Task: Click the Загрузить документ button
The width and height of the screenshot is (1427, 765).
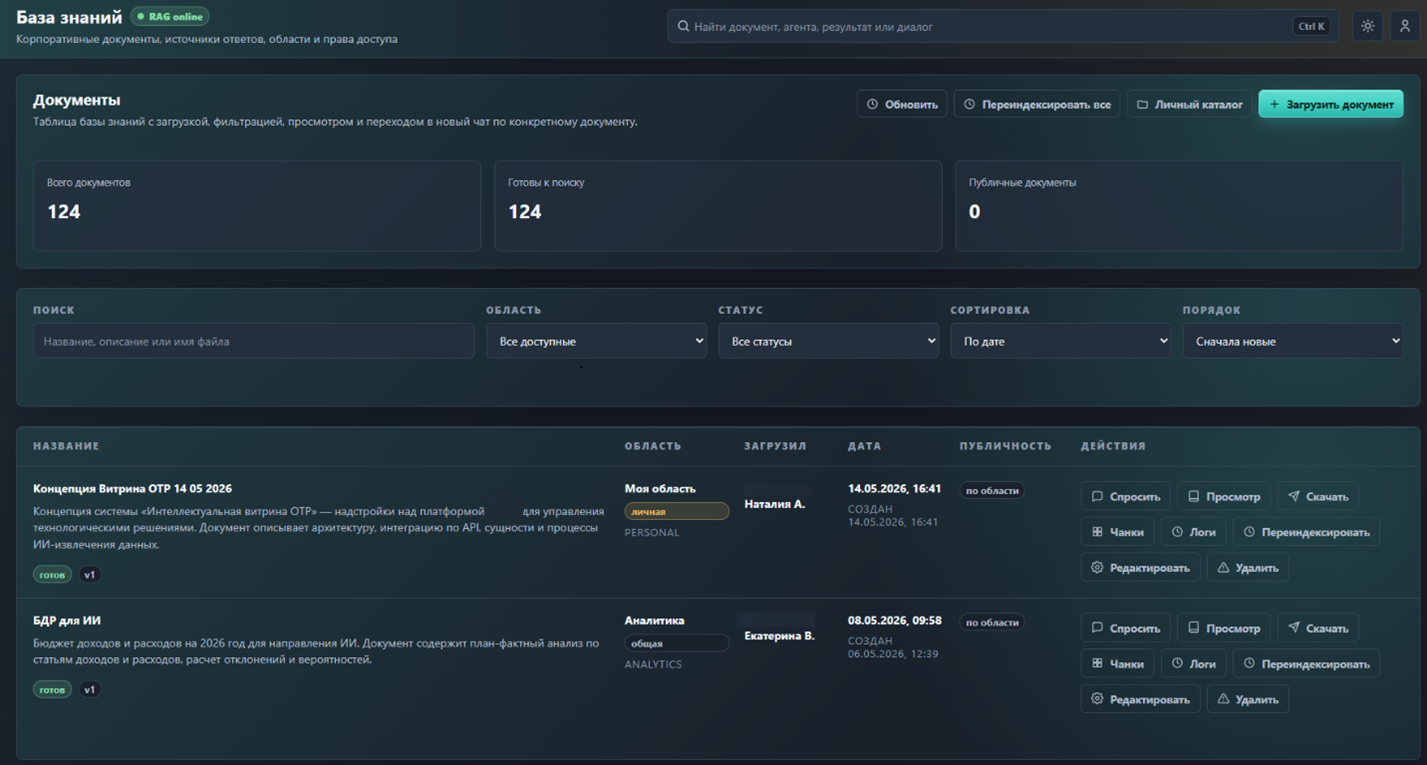Action: point(1331,104)
